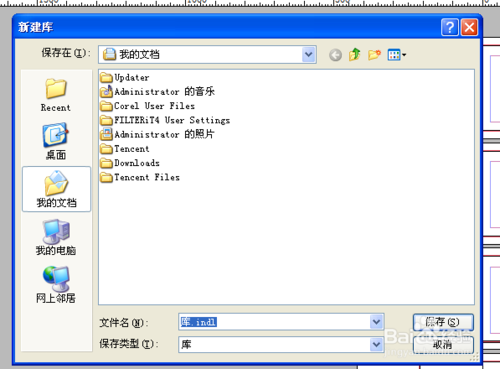The image size is (500, 369).
Task: Select the Updater folder icon
Action: tap(107, 78)
